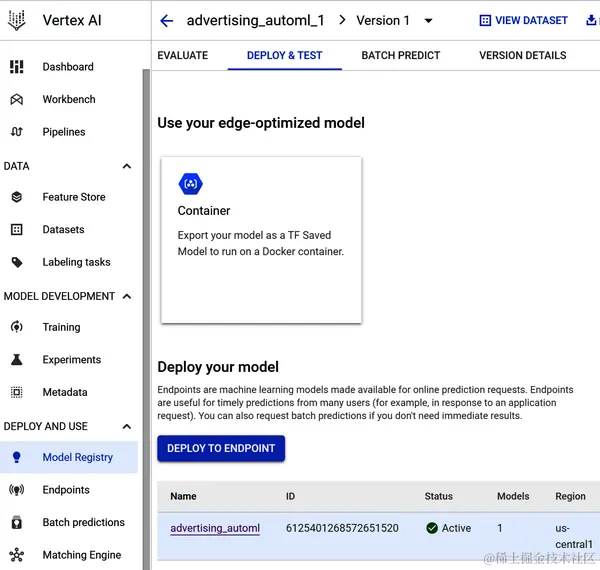The width and height of the screenshot is (600, 570).
Task: Open the advertising_automl endpoint link
Action: (215, 528)
